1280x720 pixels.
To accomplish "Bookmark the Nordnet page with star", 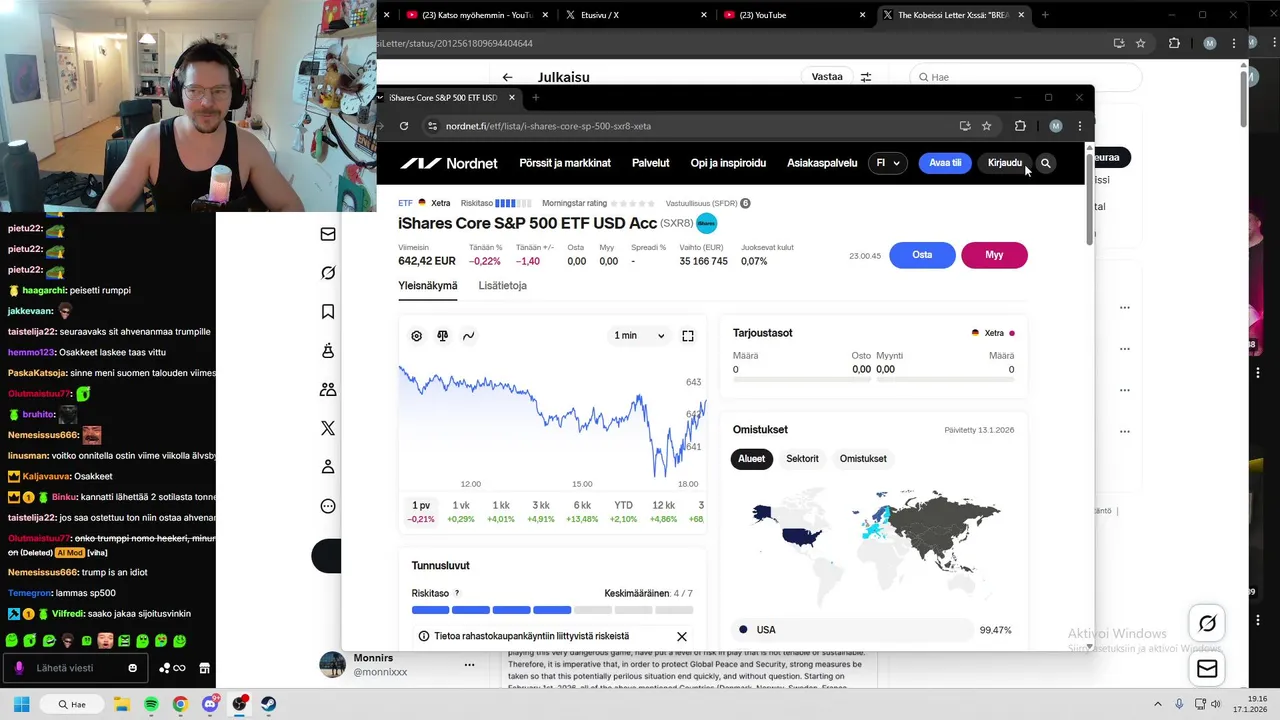I will click(x=987, y=126).
